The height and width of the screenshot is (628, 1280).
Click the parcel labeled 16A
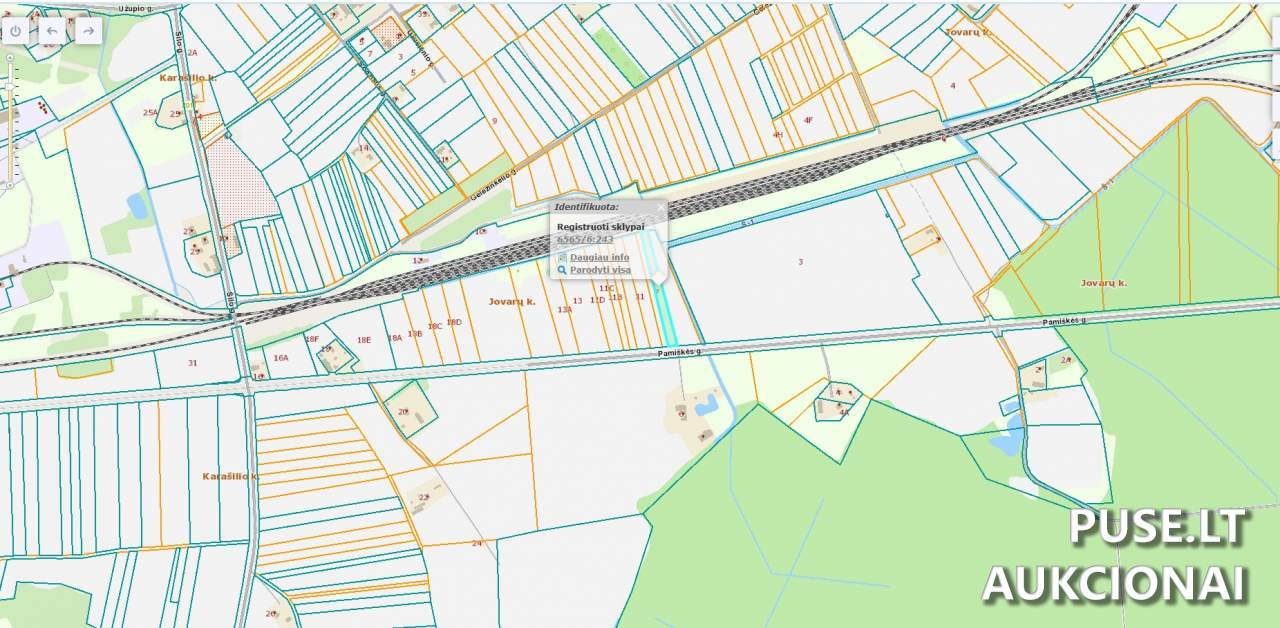(281, 357)
